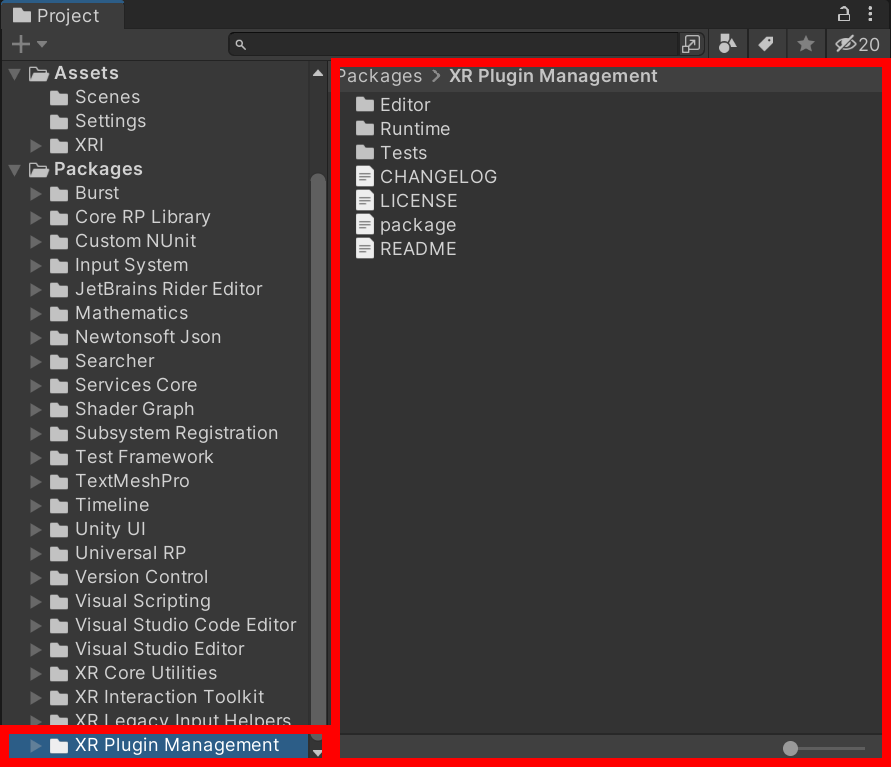891x767 pixels.
Task: Click the README file icon
Action: click(365, 248)
